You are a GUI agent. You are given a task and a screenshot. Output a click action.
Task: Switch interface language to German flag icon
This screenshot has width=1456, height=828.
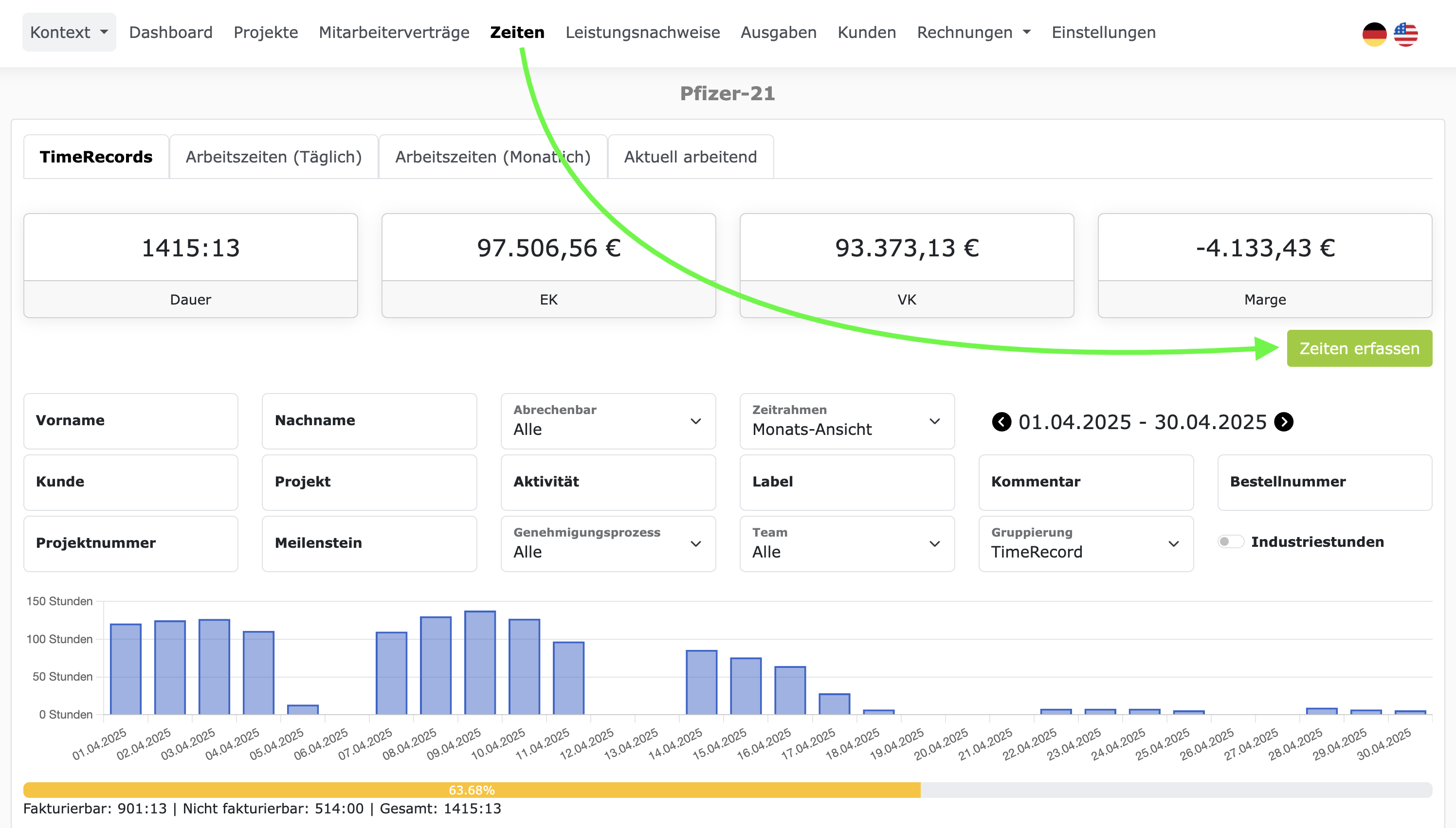coord(1375,34)
